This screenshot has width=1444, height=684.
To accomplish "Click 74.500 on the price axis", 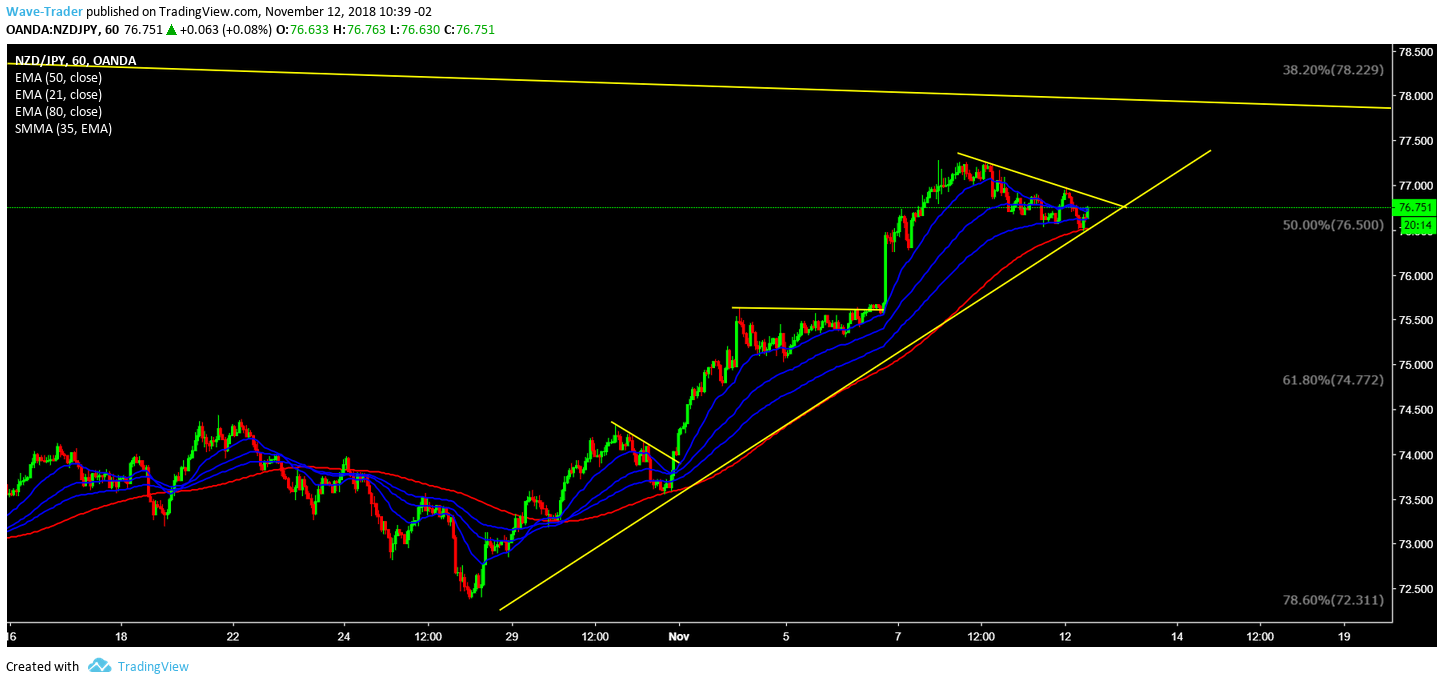I will tap(1417, 410).
